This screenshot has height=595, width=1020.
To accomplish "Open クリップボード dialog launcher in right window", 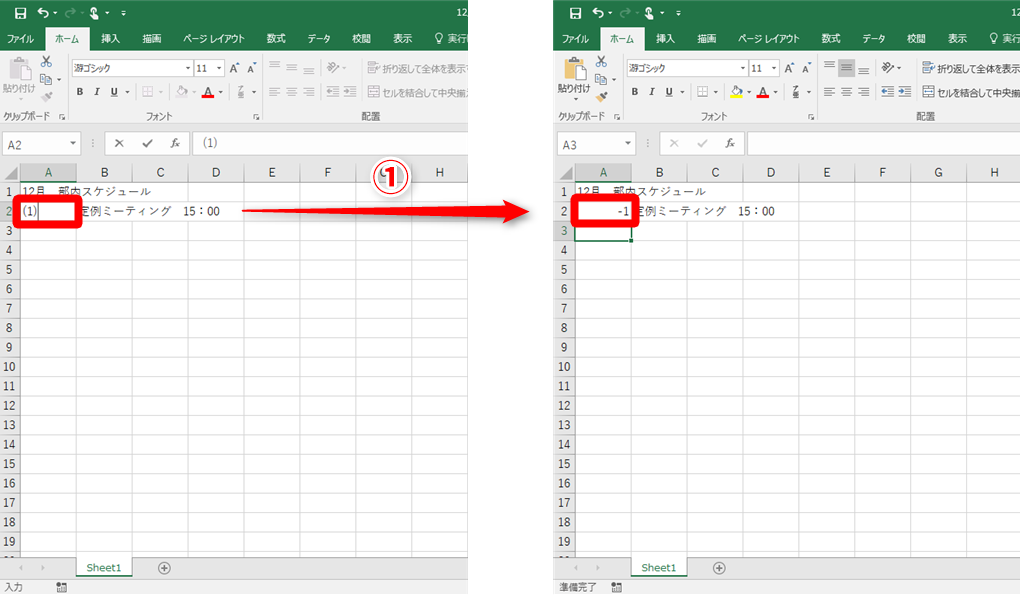I will [x=617, y=117].
